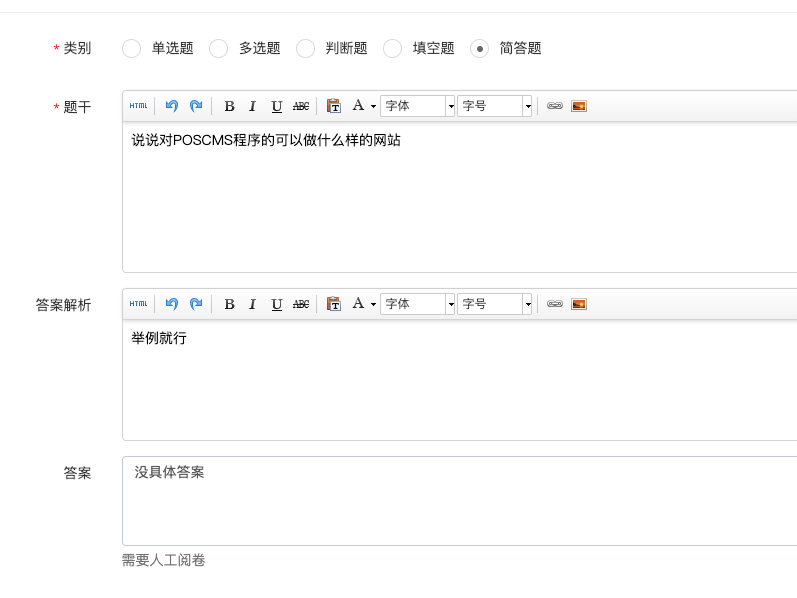Apply italic in the 答案解析 editor
797x598 pixels.
click(252, 304)
